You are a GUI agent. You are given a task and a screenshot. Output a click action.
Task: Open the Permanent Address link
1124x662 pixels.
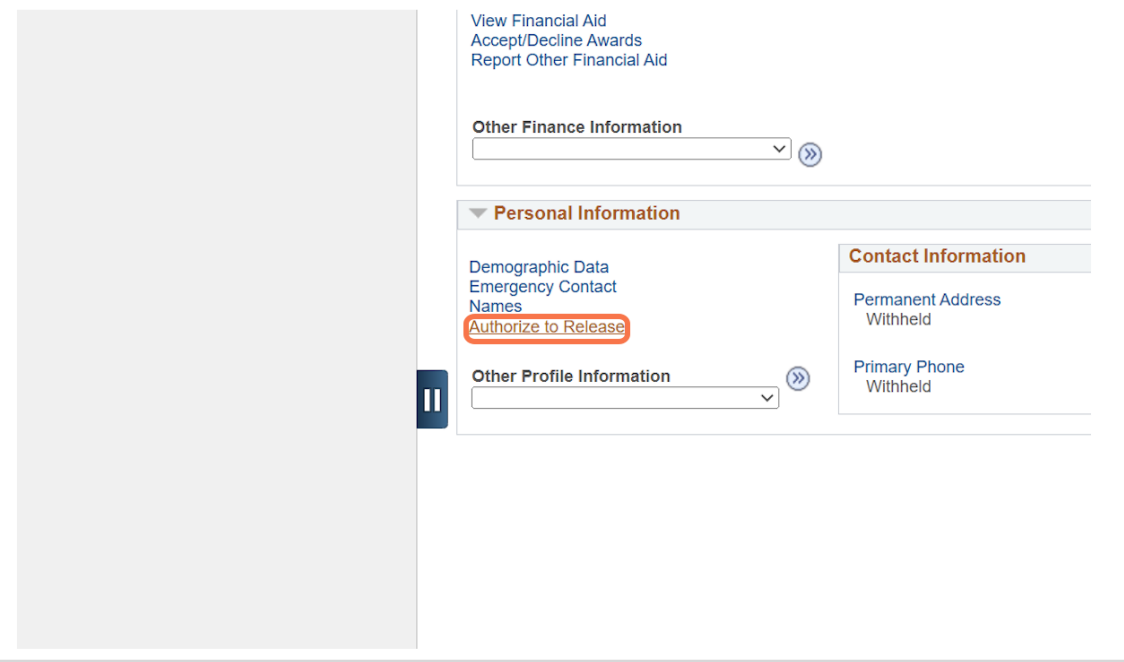tap(927, 299)
